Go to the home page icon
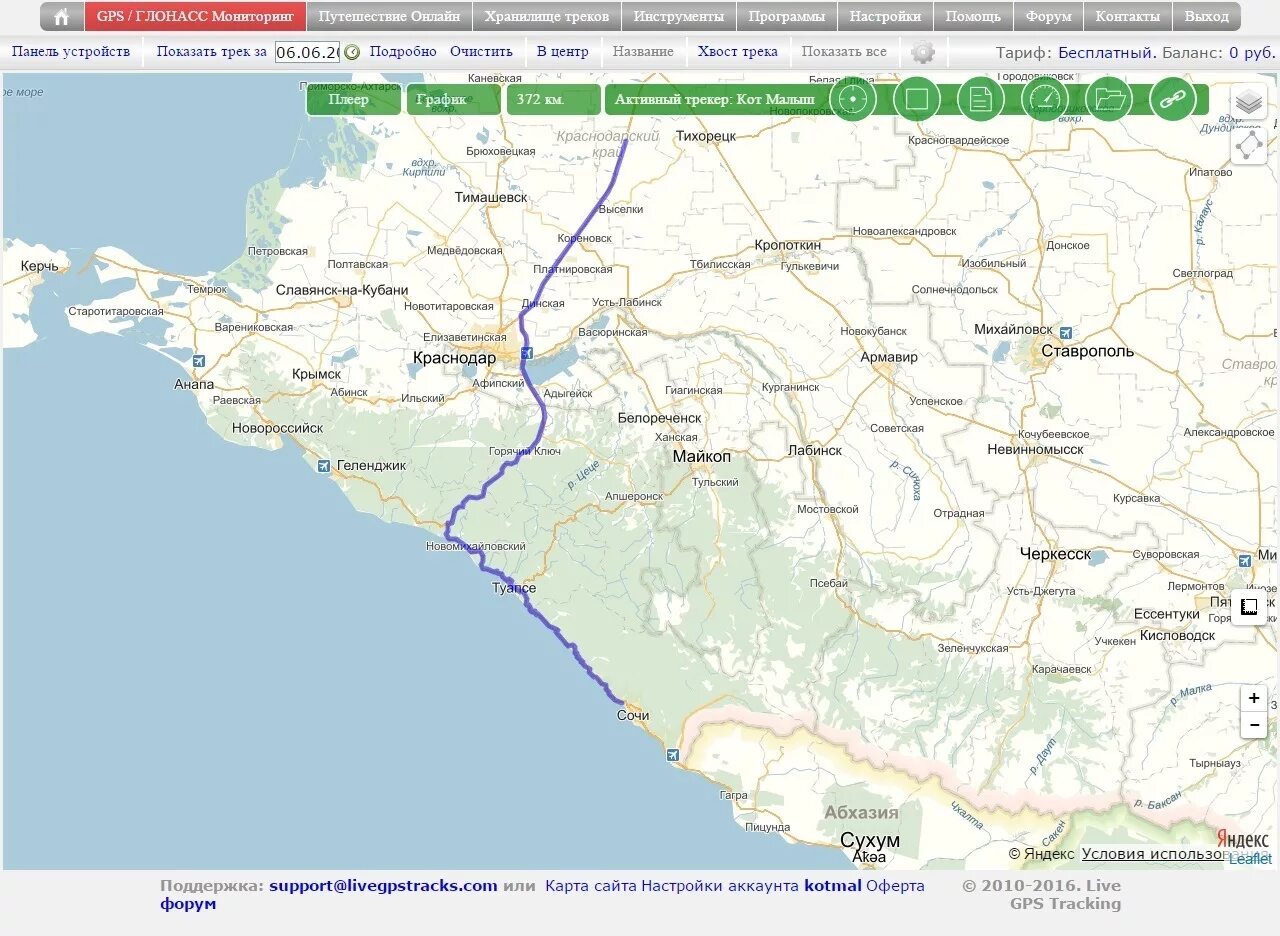This screenshot has width=1280, height=936. (62, 16)
